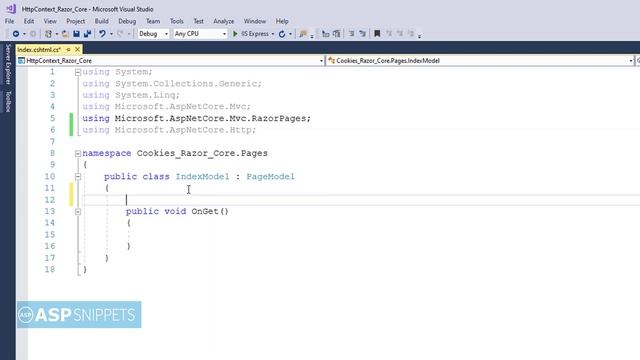Viewport: 640px width, 360px height.
Task: Open the toolbar overflow options arrow
Action: click(420, 35)
